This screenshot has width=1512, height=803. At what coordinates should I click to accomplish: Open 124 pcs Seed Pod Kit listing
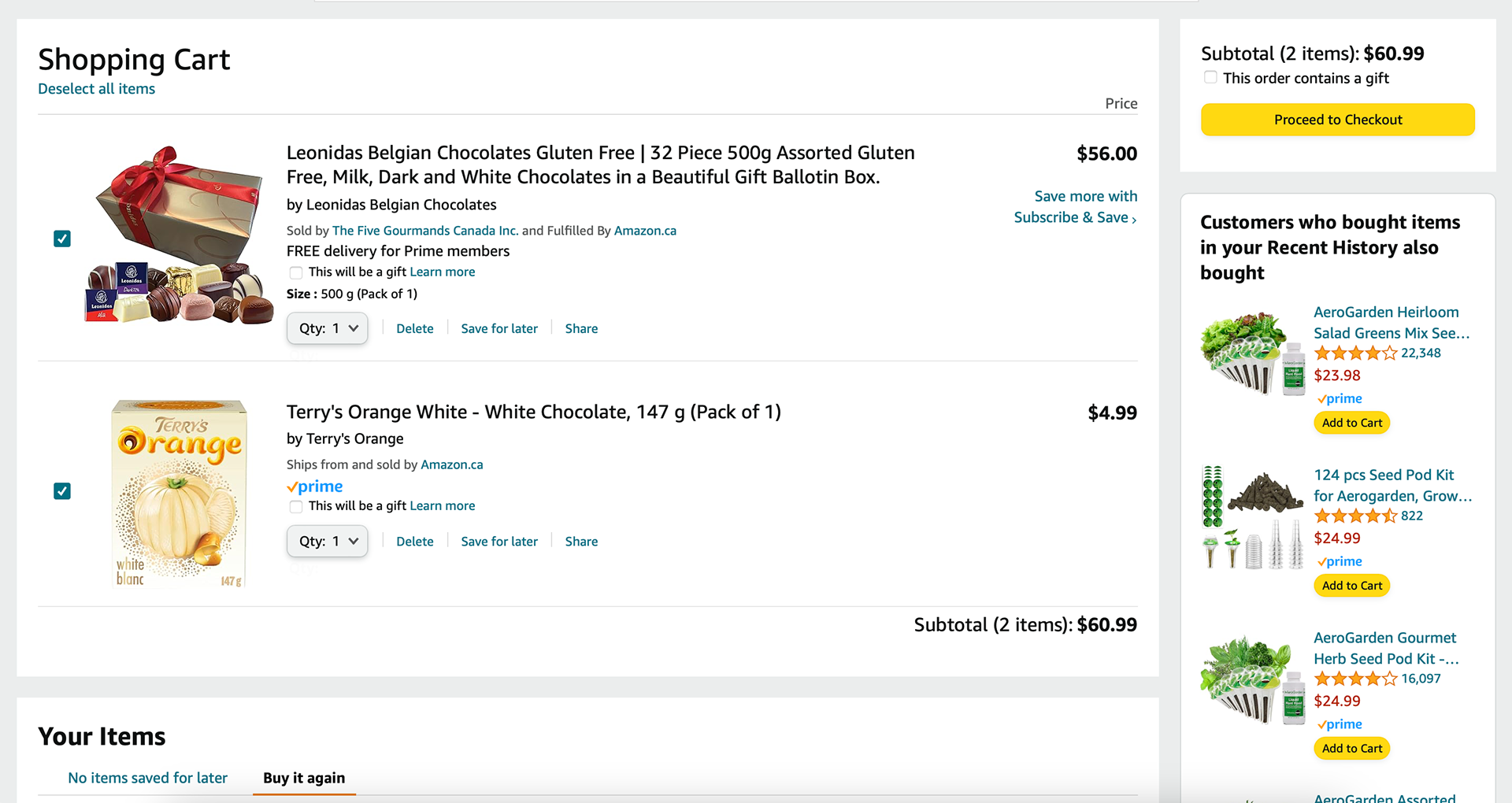click(x=1392, y=486)
